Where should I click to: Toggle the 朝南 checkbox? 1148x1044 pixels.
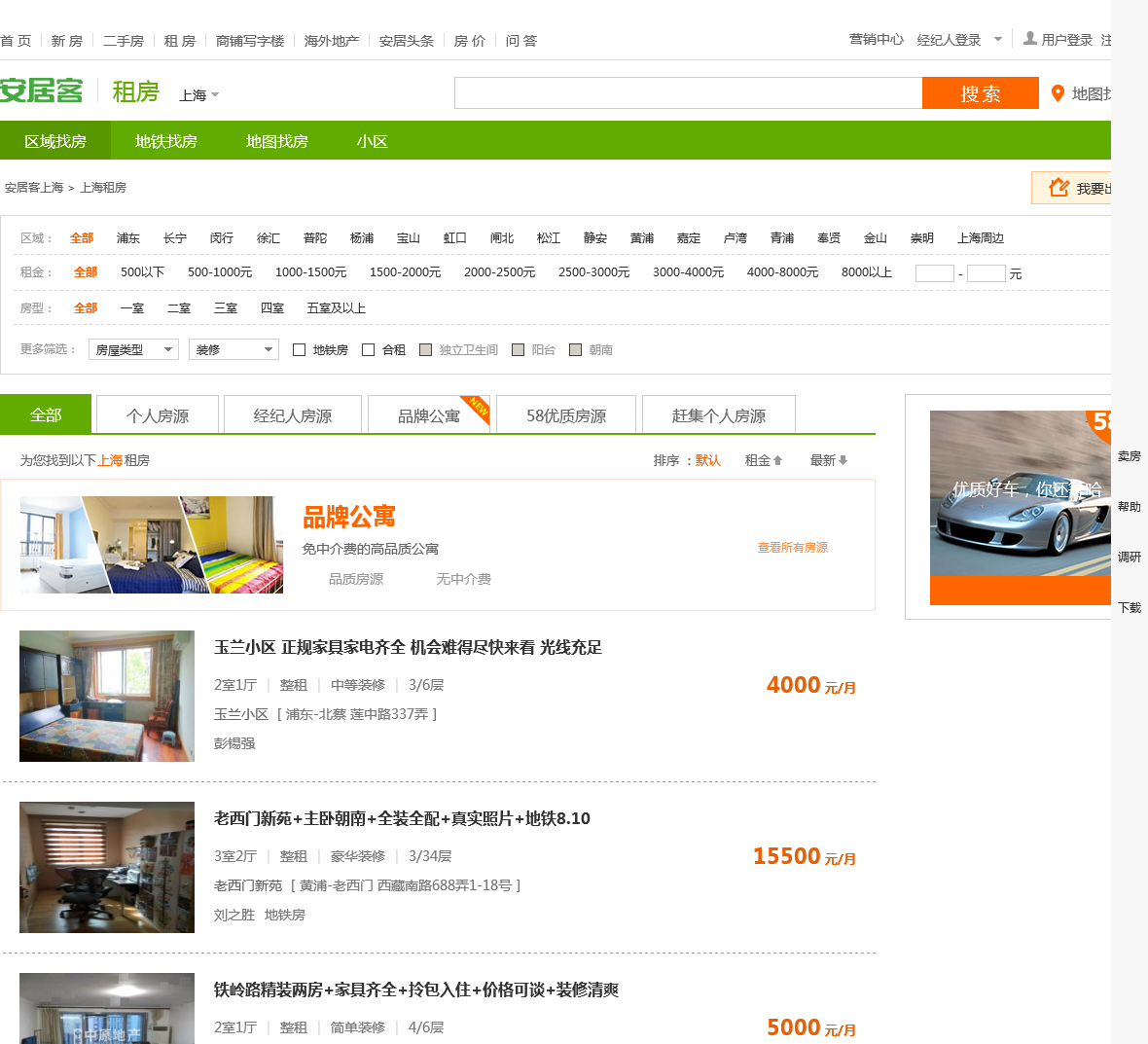[576, 350]
